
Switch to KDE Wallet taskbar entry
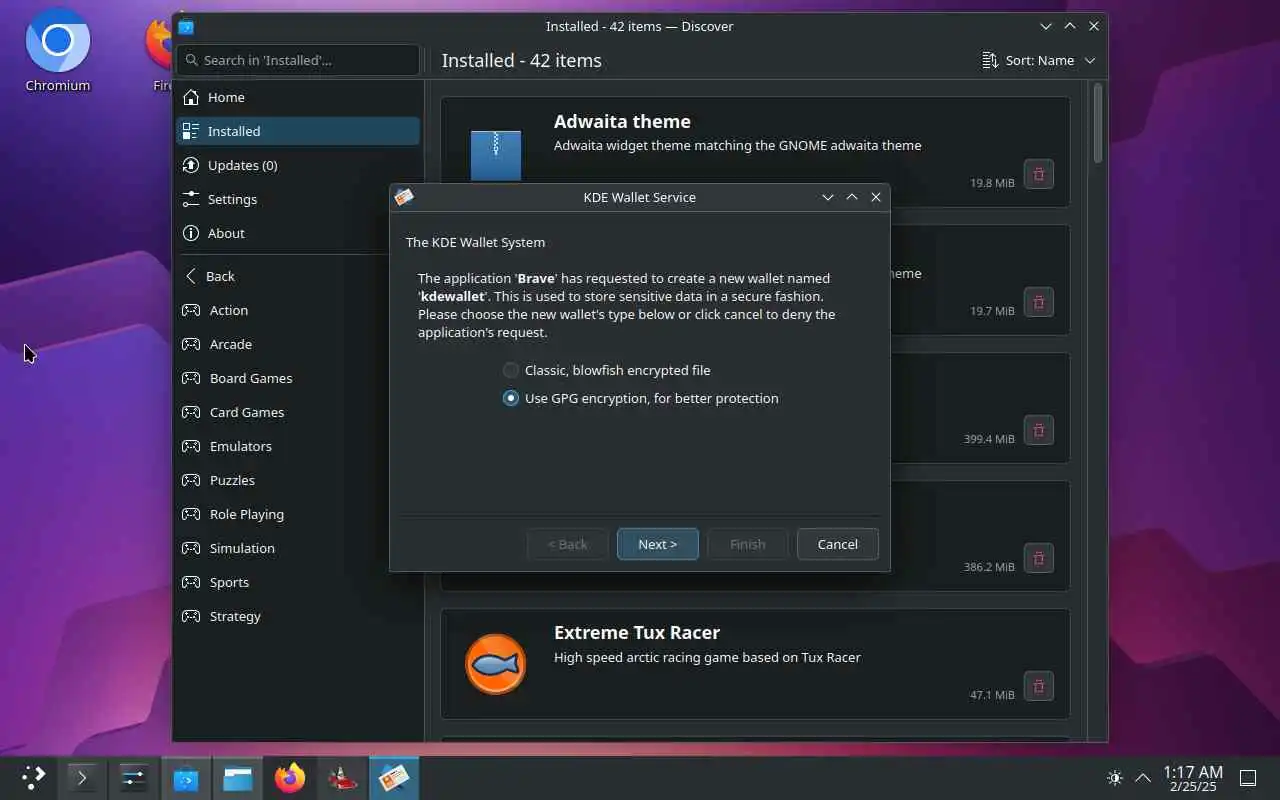pyautogui.click(x=394, y=777)
